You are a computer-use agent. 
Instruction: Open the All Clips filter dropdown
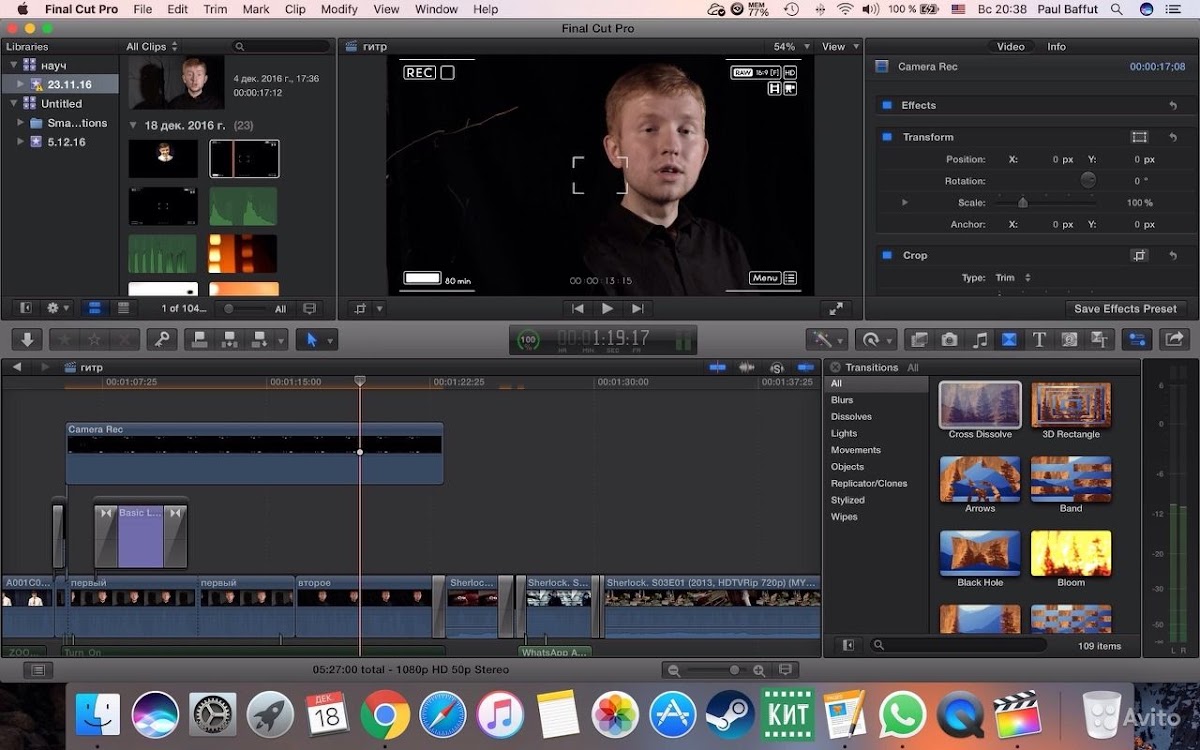[x=152, y=46]
